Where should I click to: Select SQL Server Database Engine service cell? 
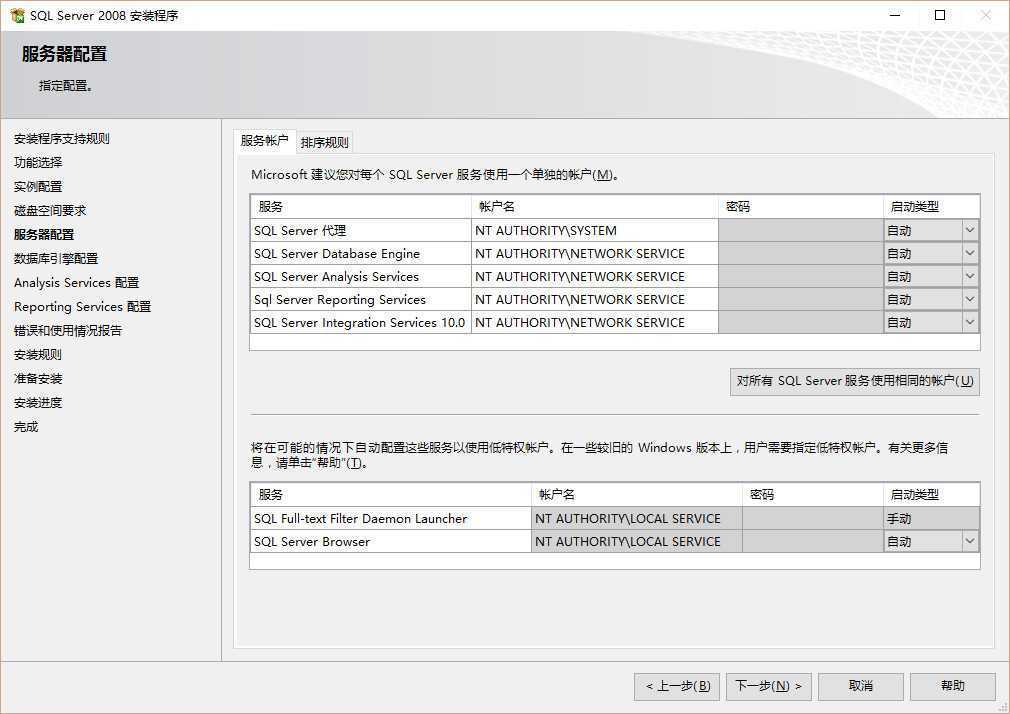pos(361,253)
